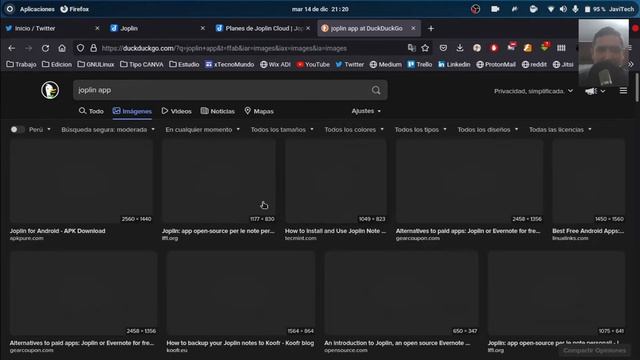640x360 pixels.
Task: Open En cualquier momento time filter
Action: [x=202, y=129]
